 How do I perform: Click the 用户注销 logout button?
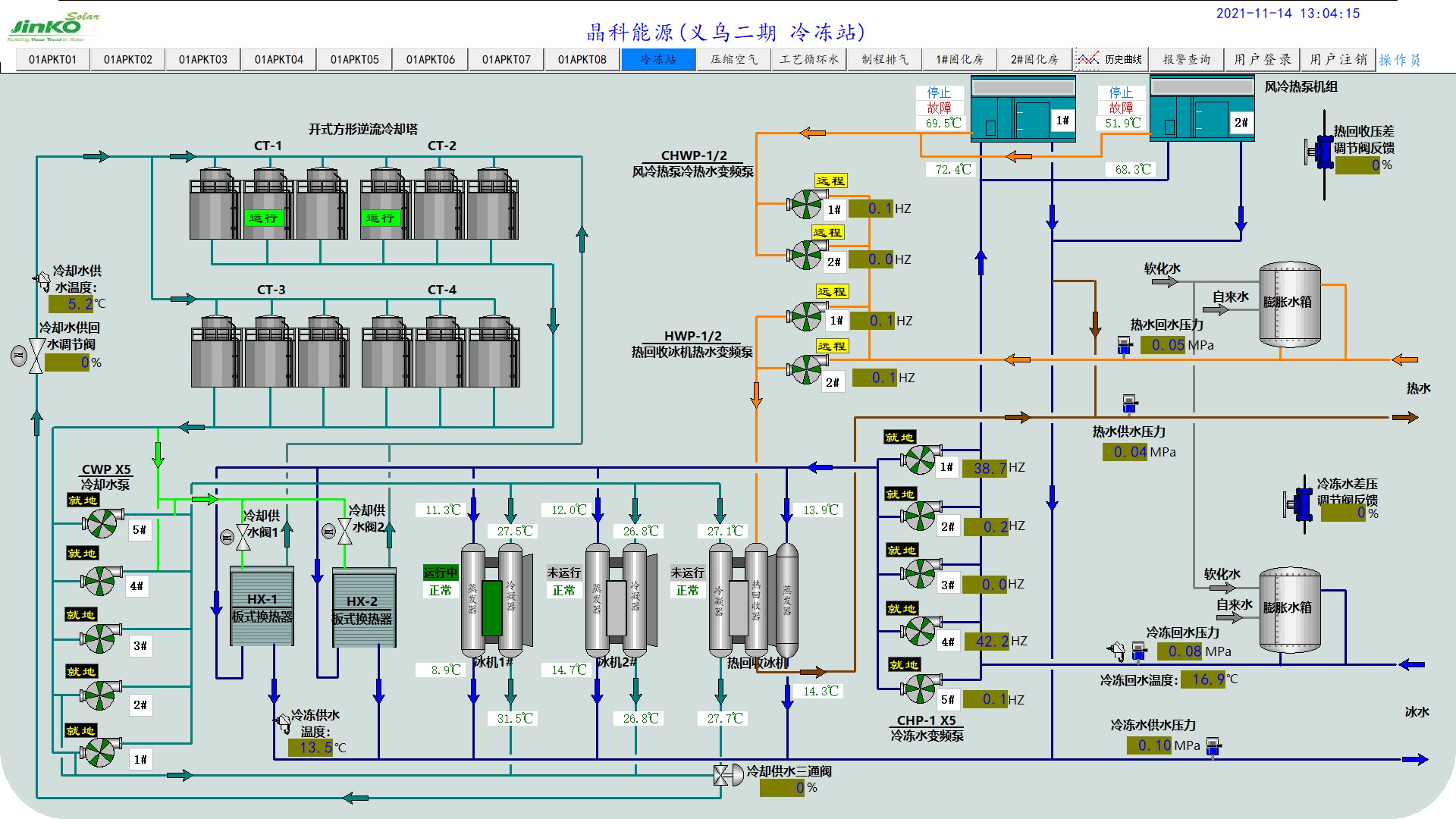1338,59
